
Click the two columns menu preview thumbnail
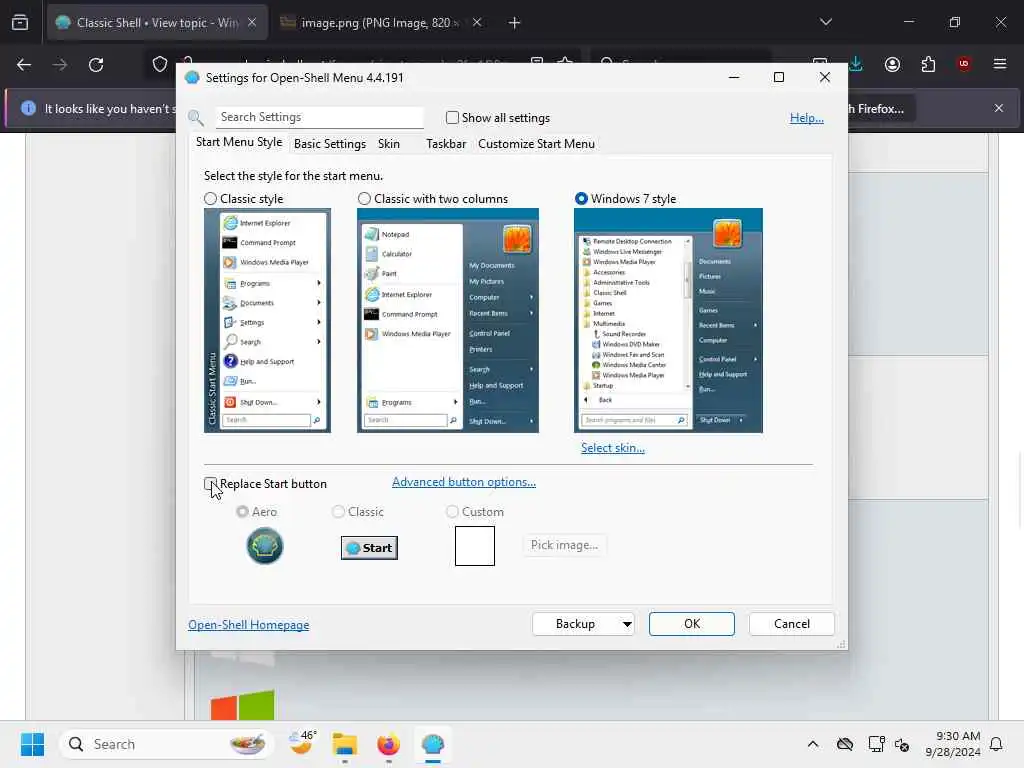click(x=448, y=320)
